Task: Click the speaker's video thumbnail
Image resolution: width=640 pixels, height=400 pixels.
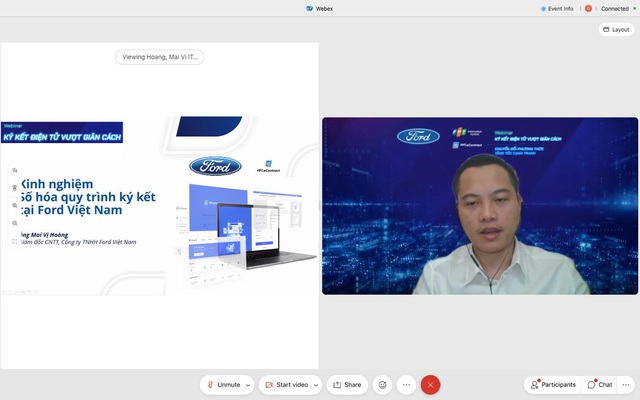Action: pos(480,206)
